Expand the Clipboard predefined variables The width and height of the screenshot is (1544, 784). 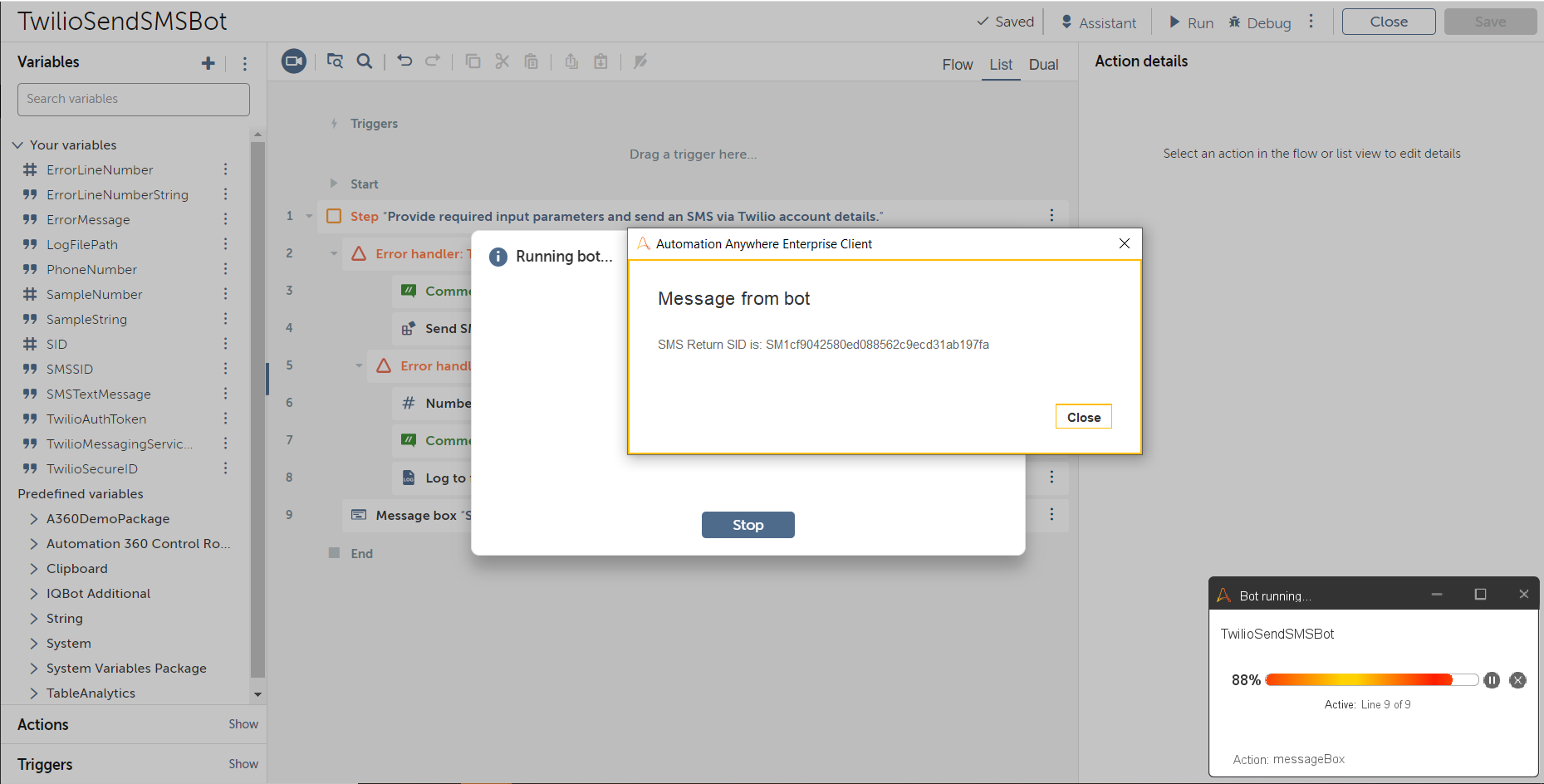tap(34, 569)
